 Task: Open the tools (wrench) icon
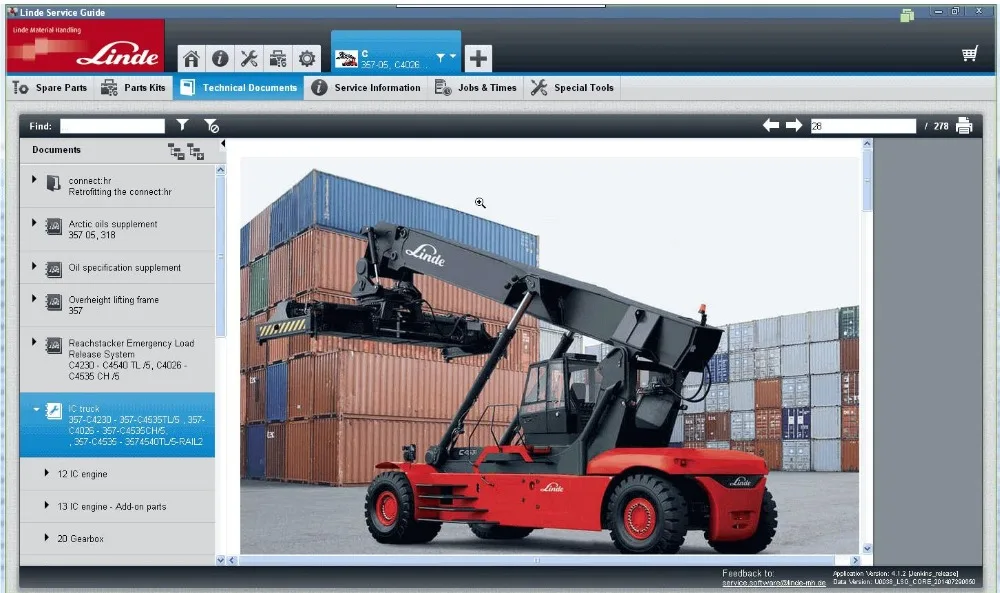tap(248, 57)
